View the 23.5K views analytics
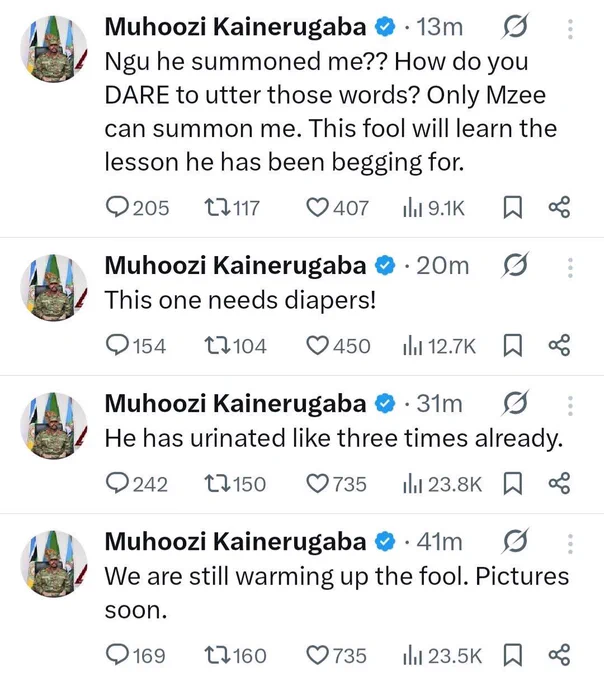 pyautogui.click(x=442, y=655)
